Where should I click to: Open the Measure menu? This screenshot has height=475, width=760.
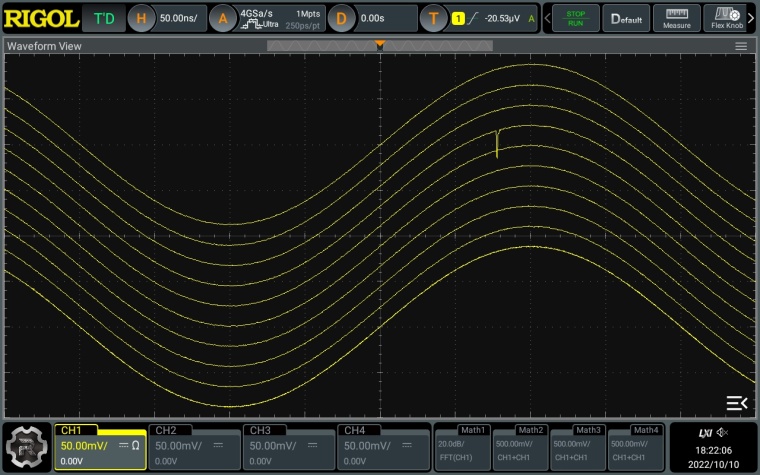[677, 18]
